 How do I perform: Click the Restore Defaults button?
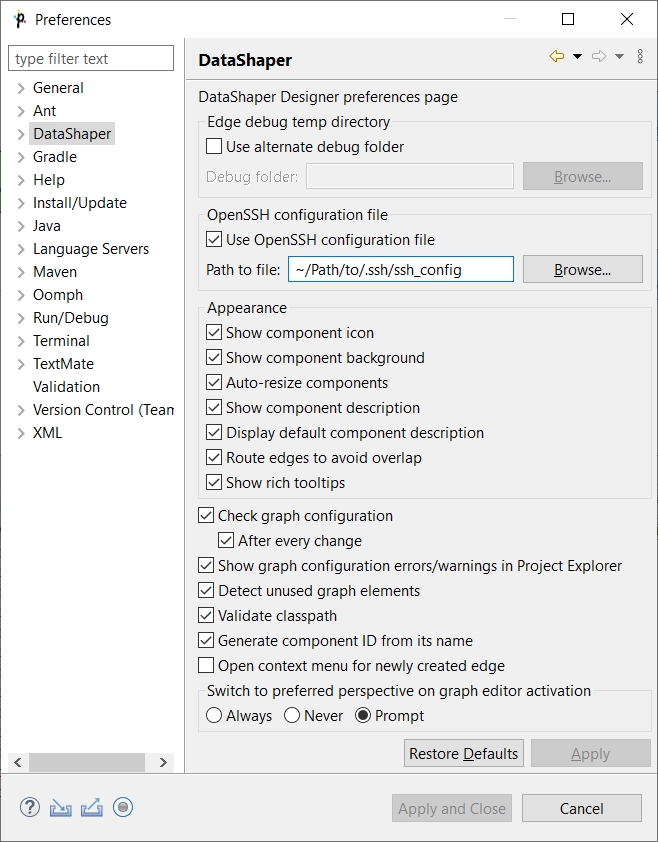coord(464,753)
